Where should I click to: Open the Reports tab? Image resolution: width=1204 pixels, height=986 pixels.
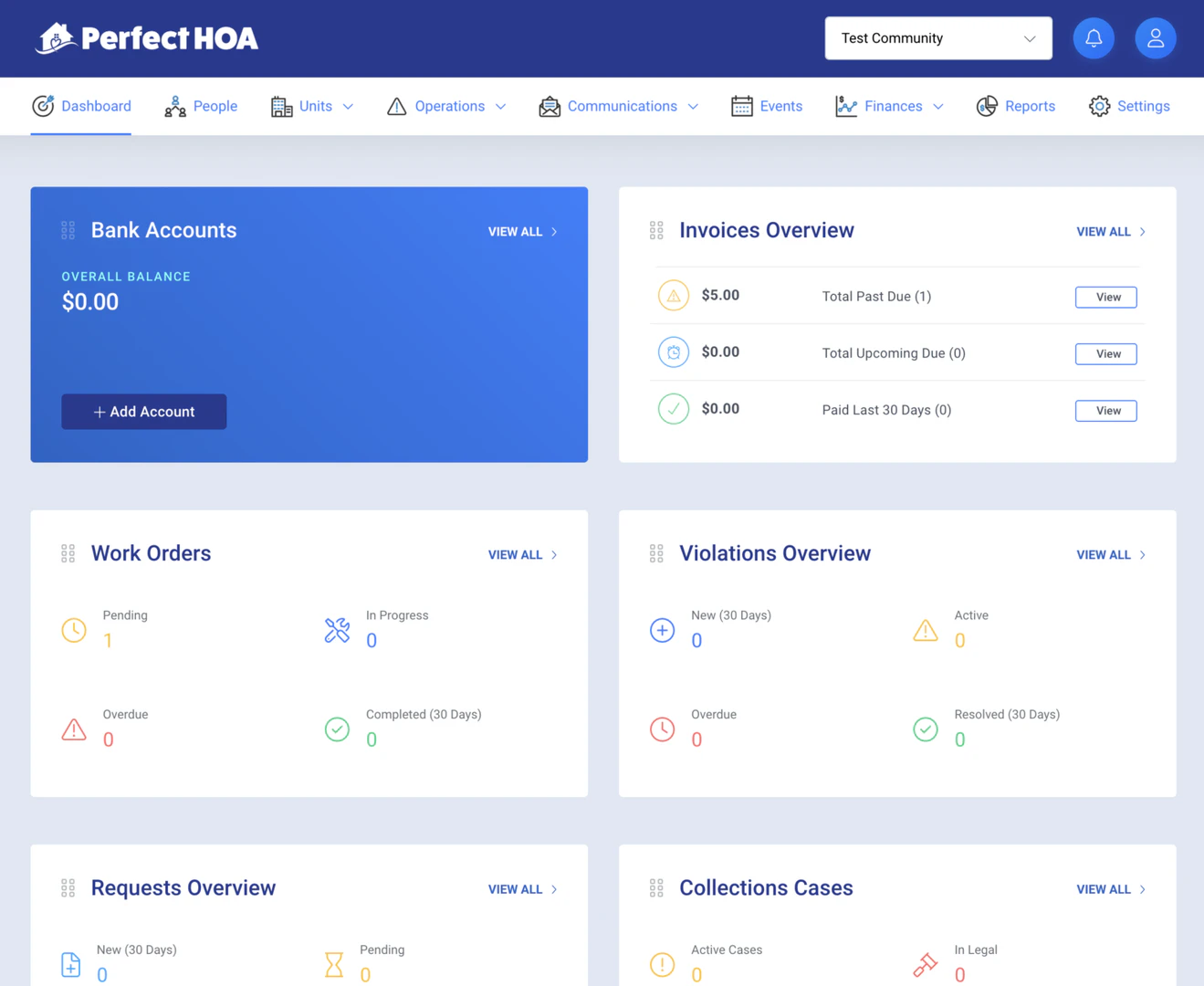1015,107
